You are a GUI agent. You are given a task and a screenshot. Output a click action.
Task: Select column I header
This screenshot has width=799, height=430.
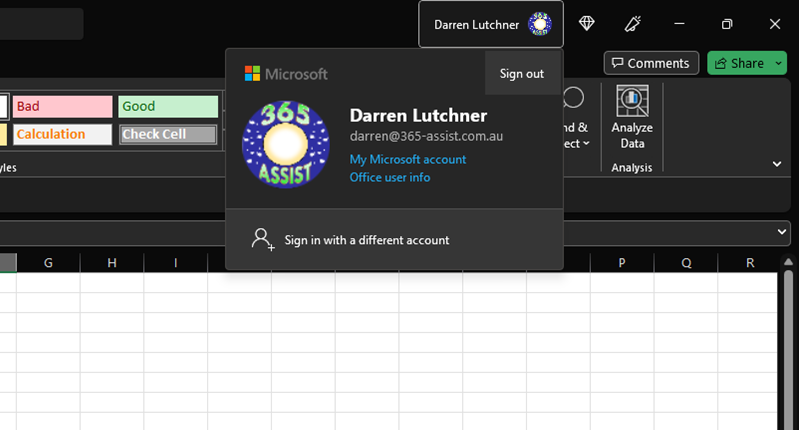tap(176, 263)
